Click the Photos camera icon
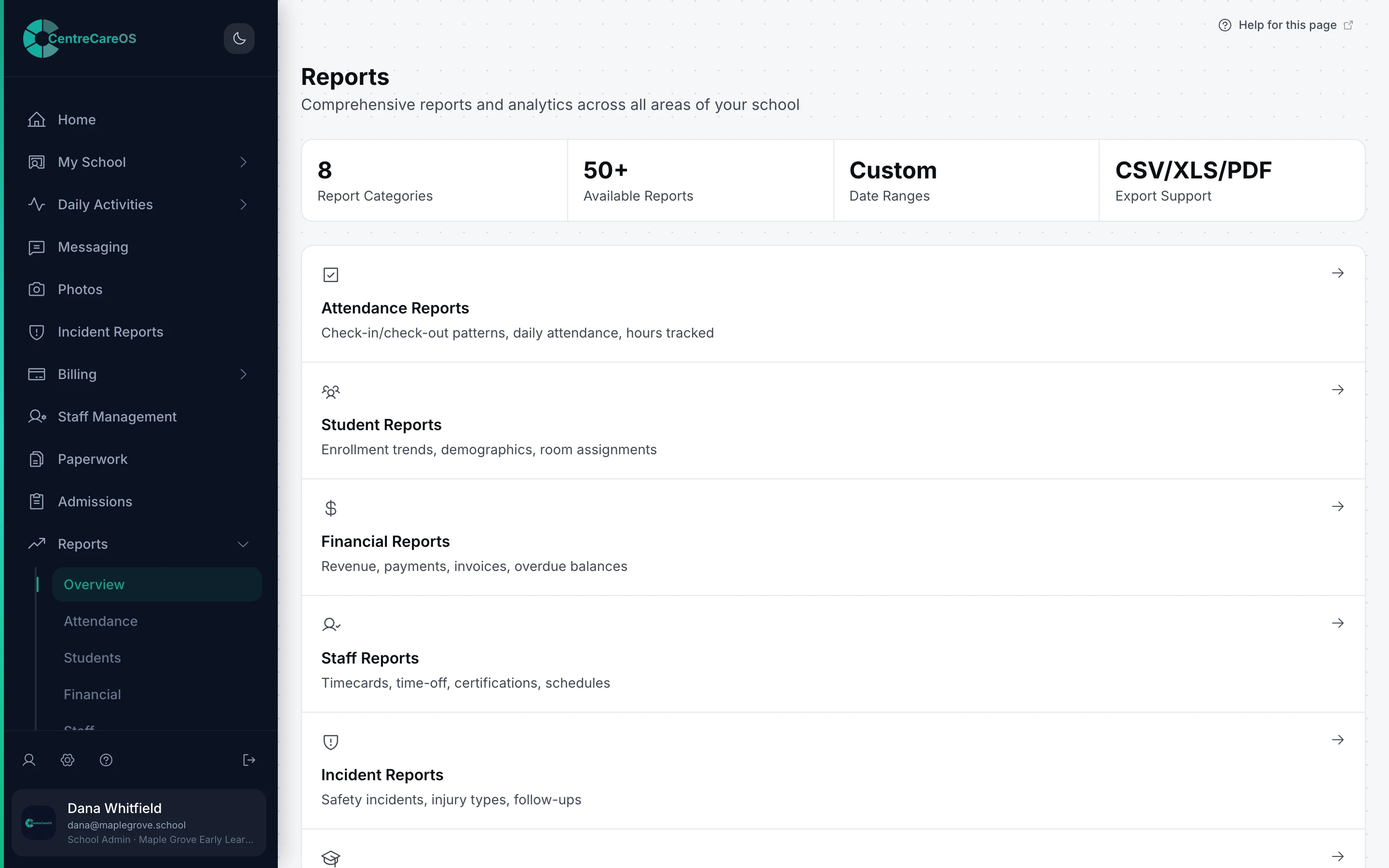Image resolution: width=1389 pixels, height=868 pixels. (37, 289)
